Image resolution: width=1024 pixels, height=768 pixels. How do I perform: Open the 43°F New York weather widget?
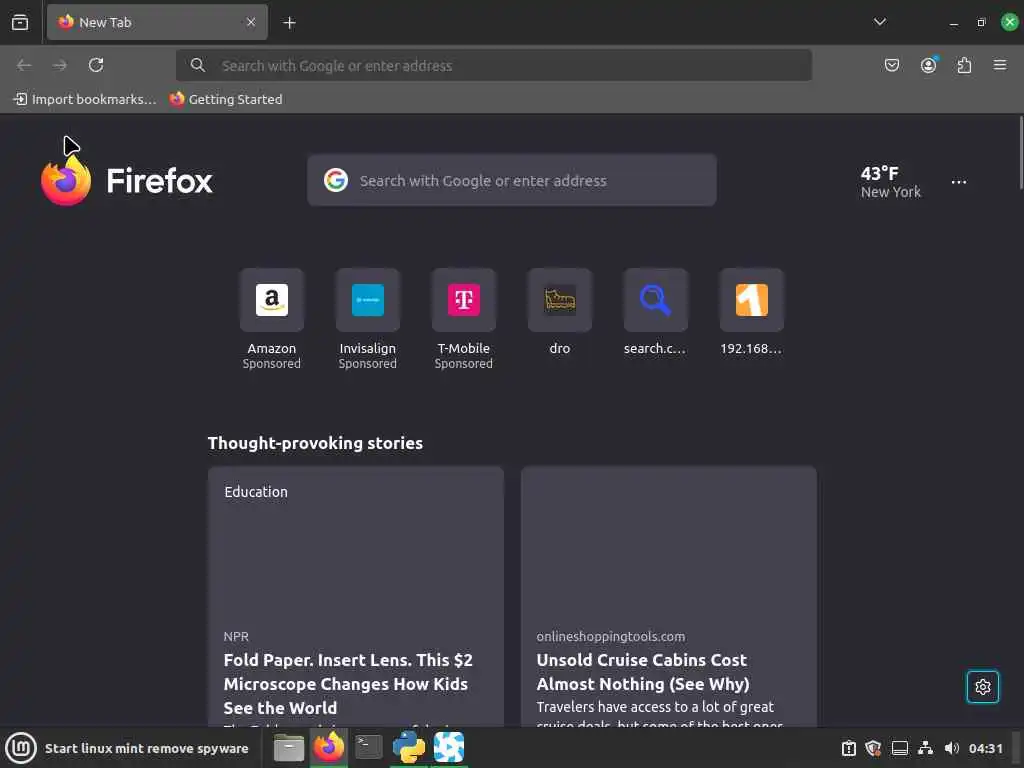(890, 182)
